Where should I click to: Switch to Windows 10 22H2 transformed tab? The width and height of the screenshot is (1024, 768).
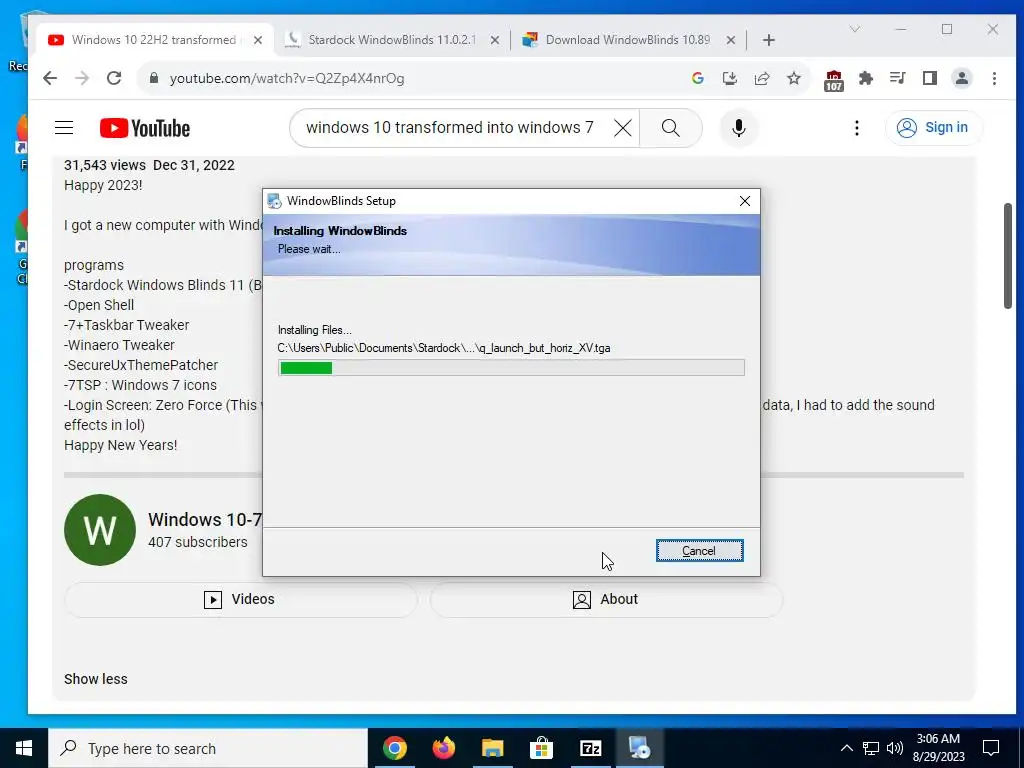tap(153, 40)
